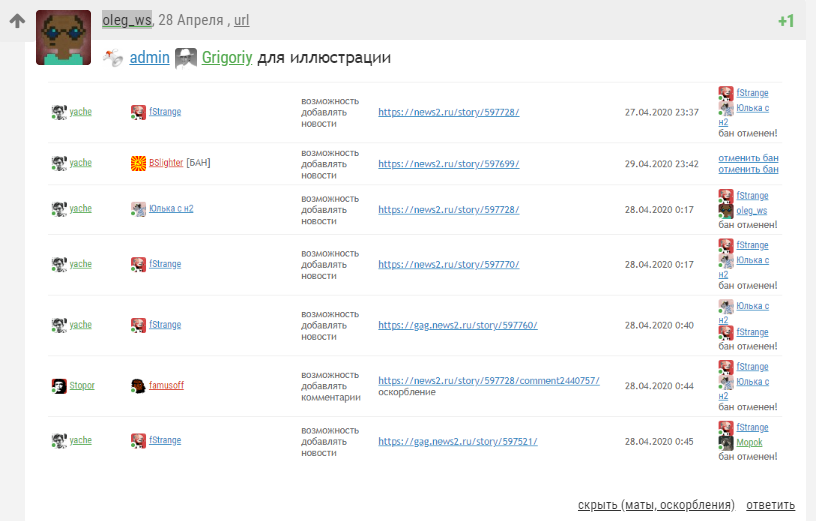Image resolution: width=816 pixels, height=521 pixels.
Task: Click "скрыть (маты, оскорбления)" link
Action: (656, 504)
